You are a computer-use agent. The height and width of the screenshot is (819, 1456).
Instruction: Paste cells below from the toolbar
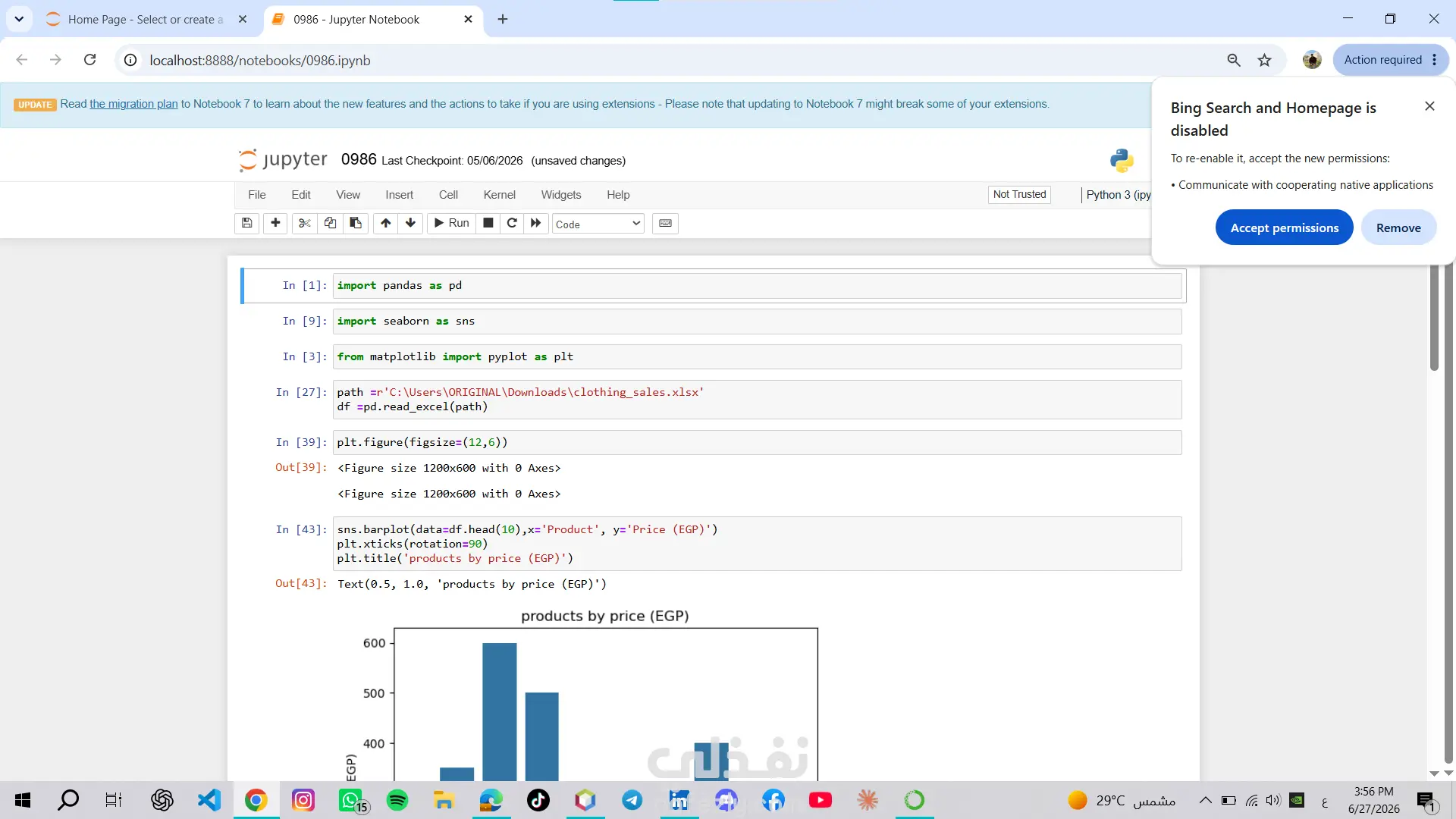356,223
